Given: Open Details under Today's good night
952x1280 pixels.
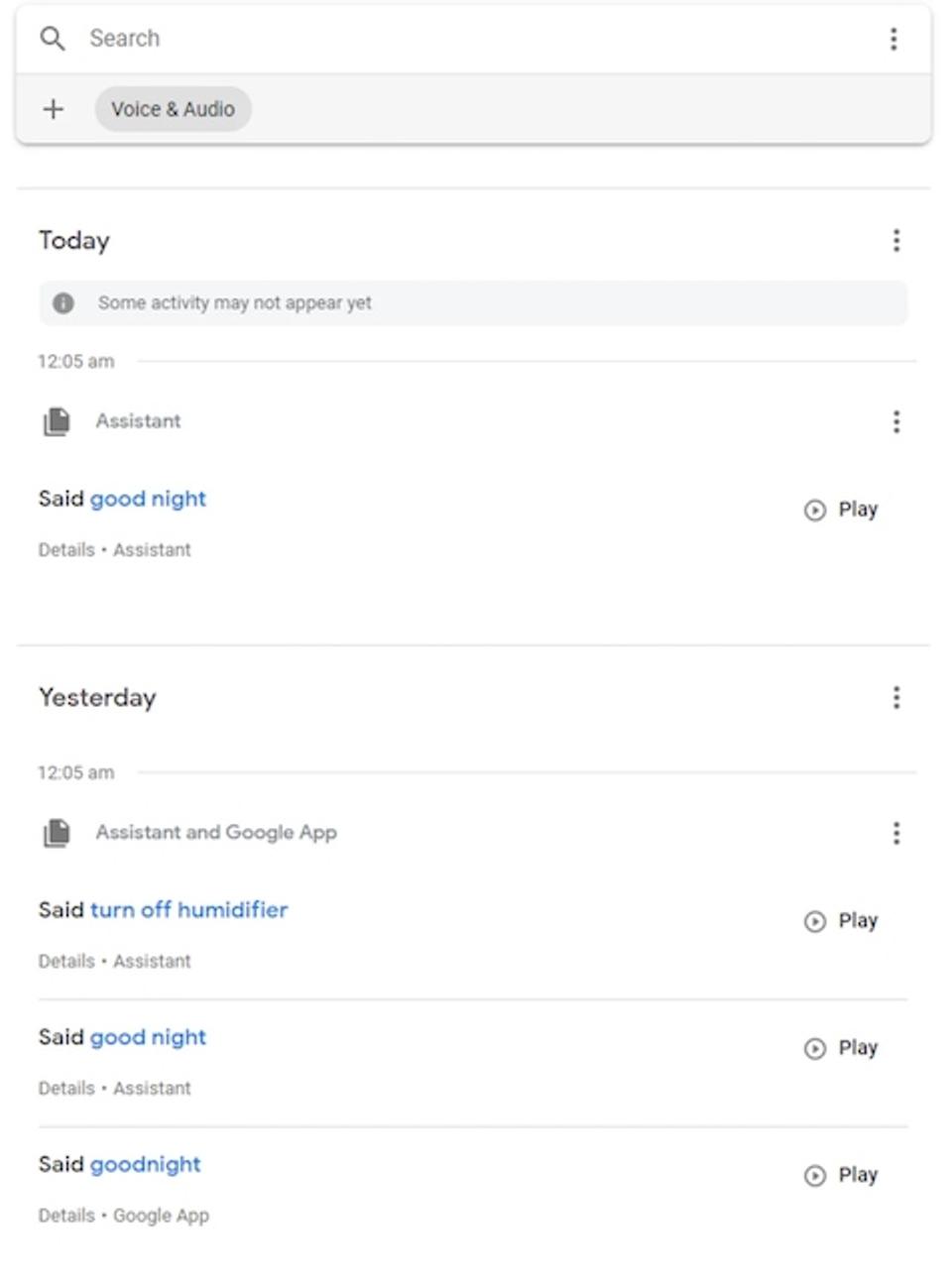Looking at the screenshot, I should (66, 550).
